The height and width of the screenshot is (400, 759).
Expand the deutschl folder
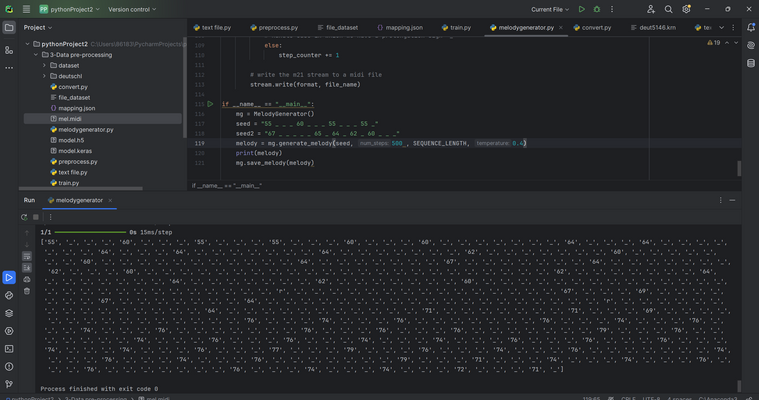click(x=45, y=76)
